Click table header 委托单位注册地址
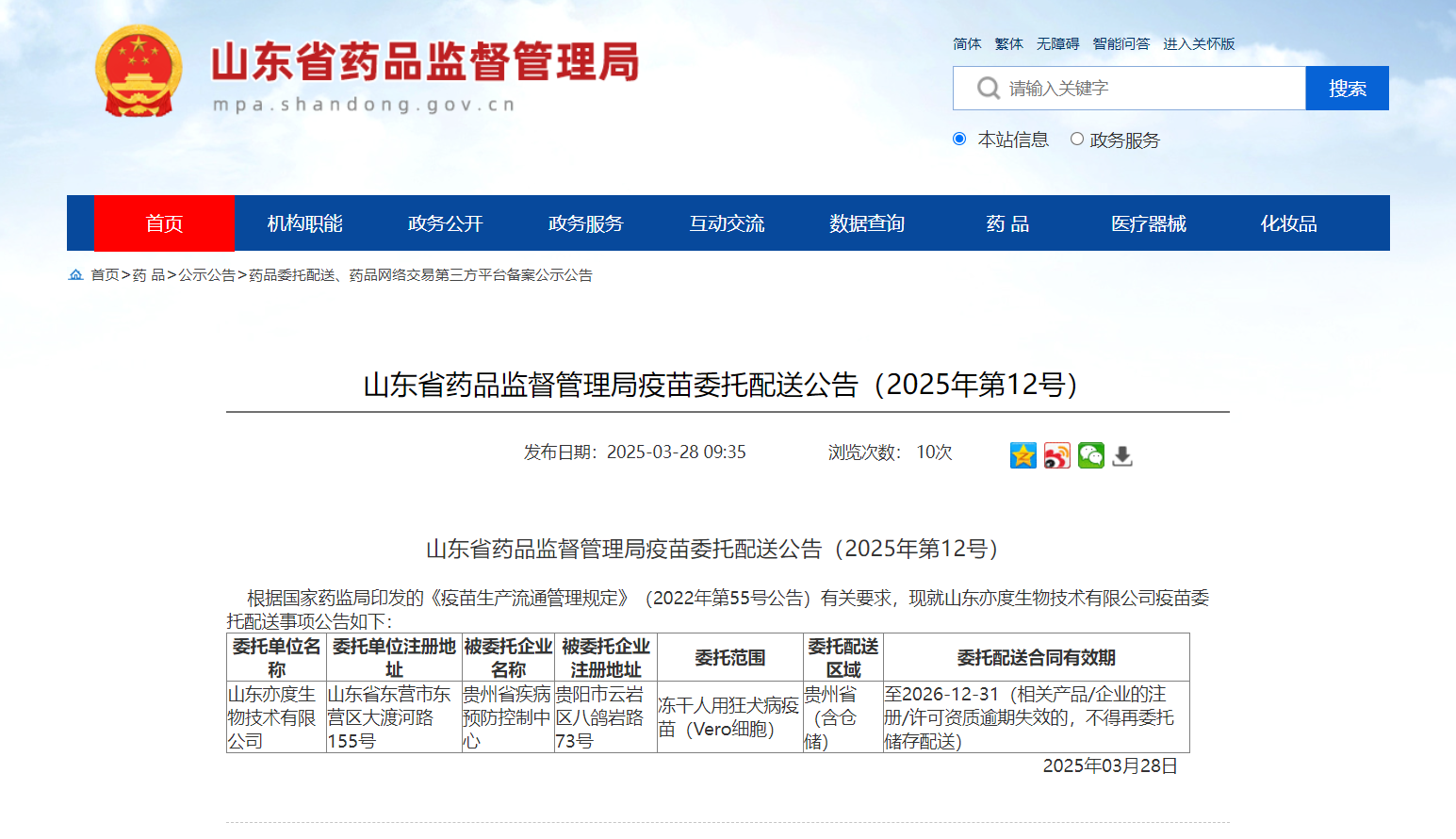Screen dimensions: 1456x839 click(394, 658)
